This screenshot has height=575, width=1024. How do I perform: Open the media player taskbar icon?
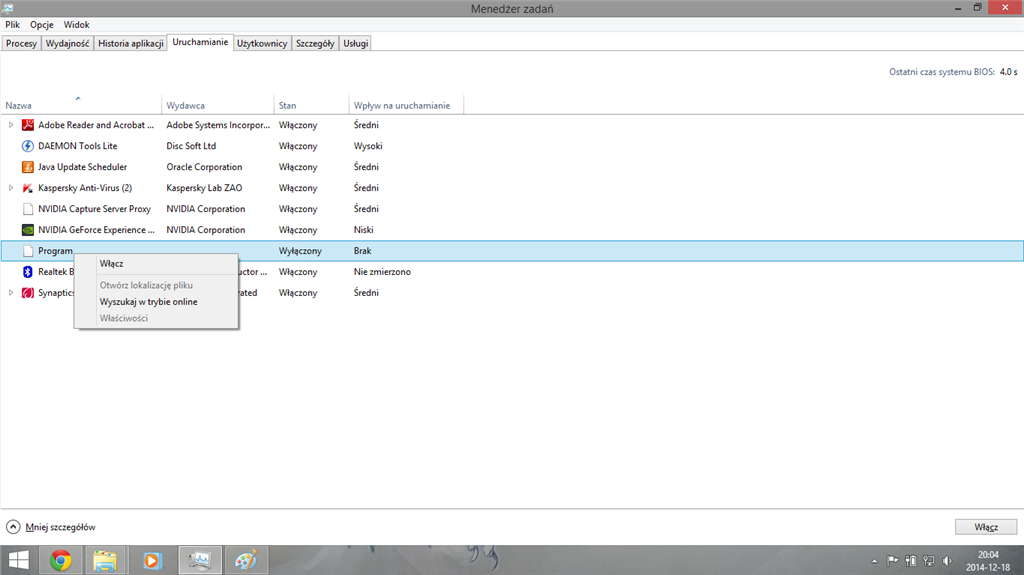point(152,561)
